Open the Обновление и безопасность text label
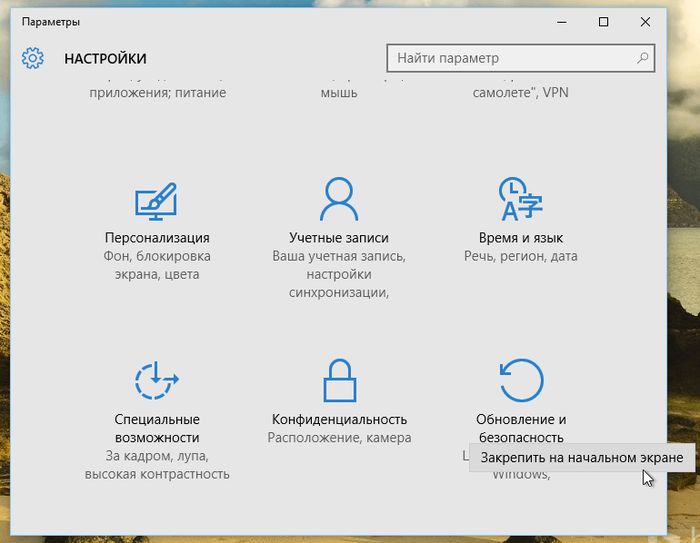This screenshot has width=700, height=543. click(x=520, y=428)
